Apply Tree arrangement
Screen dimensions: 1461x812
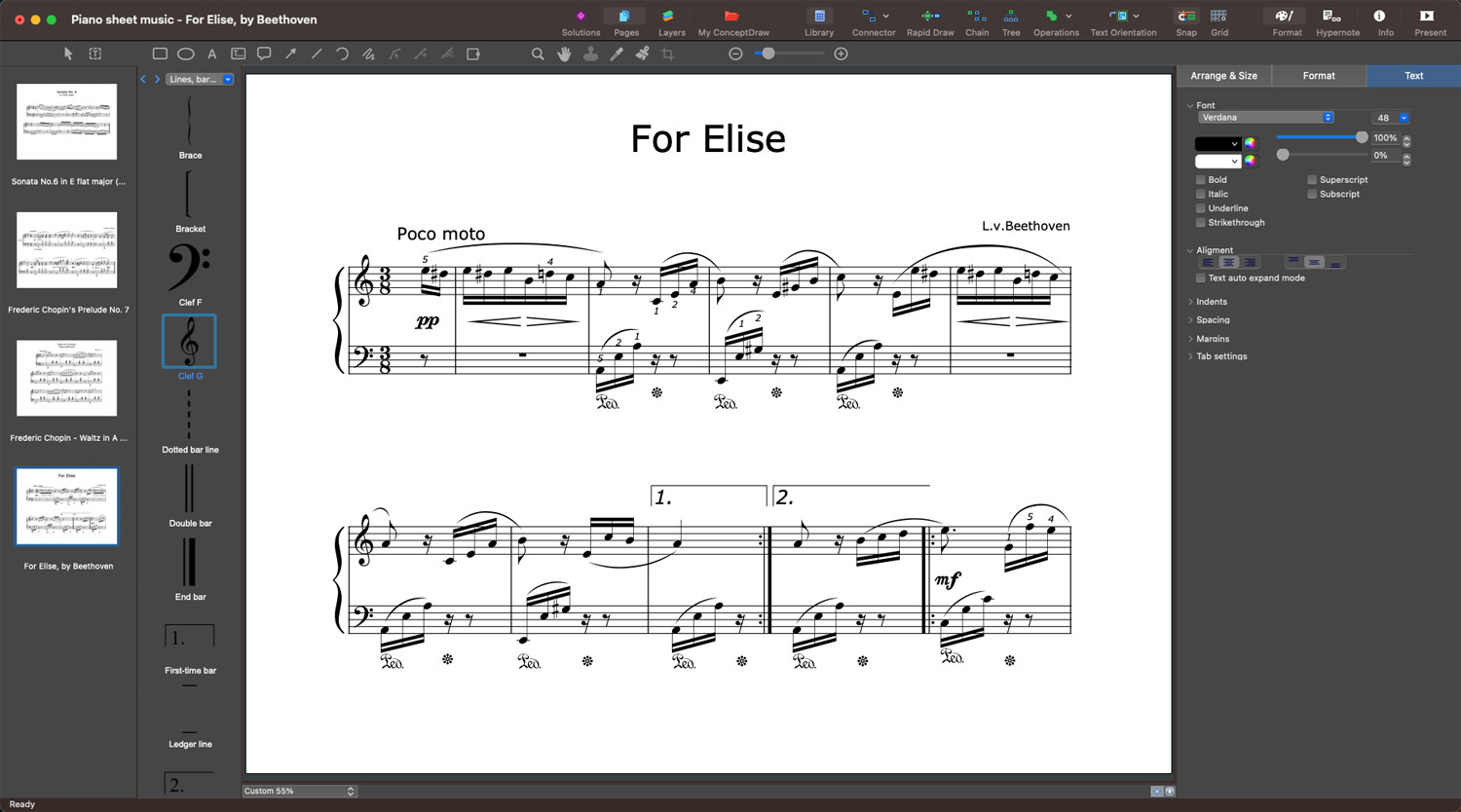1011,22
